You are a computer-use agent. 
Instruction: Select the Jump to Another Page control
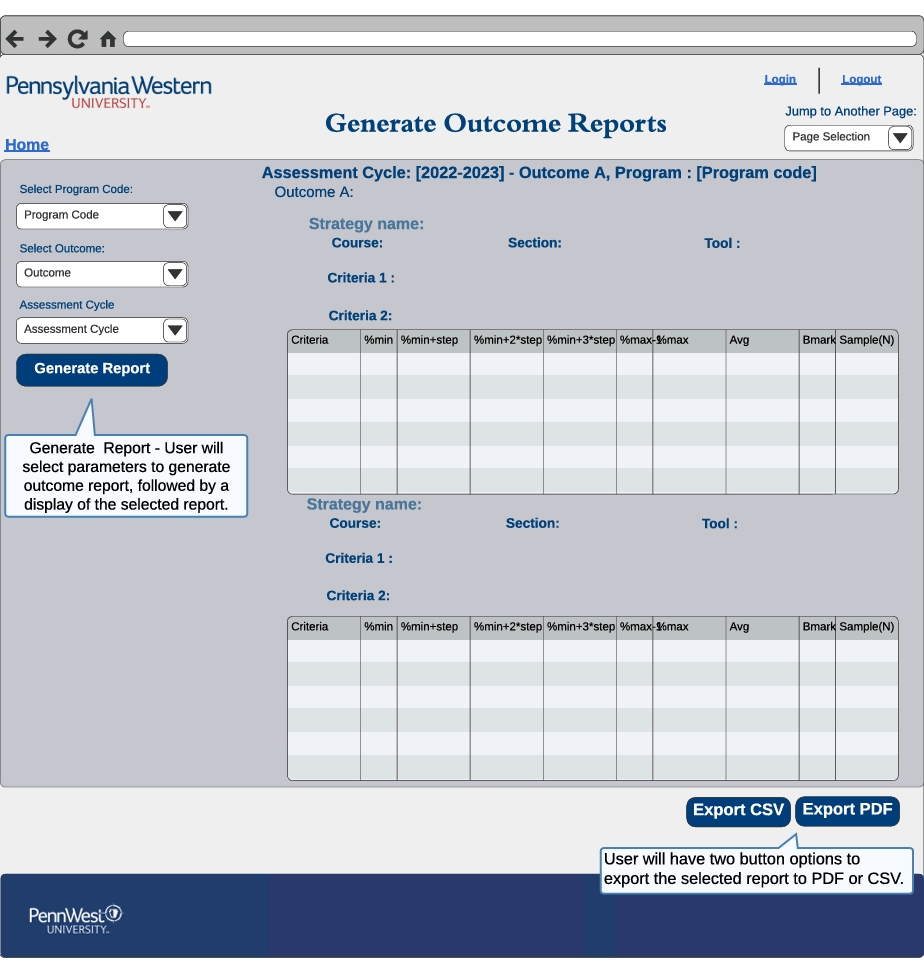point(848,137)
